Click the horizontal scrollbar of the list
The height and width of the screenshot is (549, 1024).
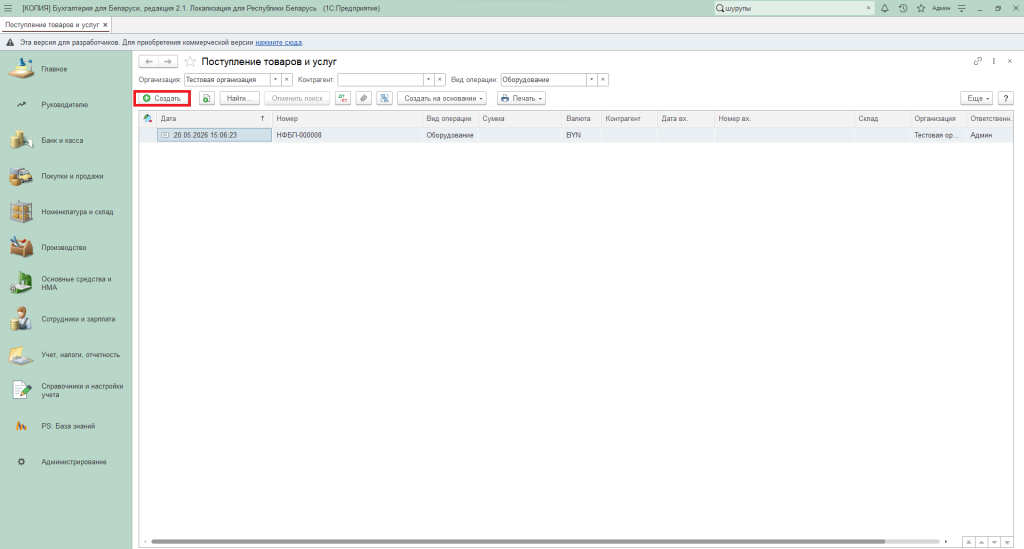pos(518,541)
